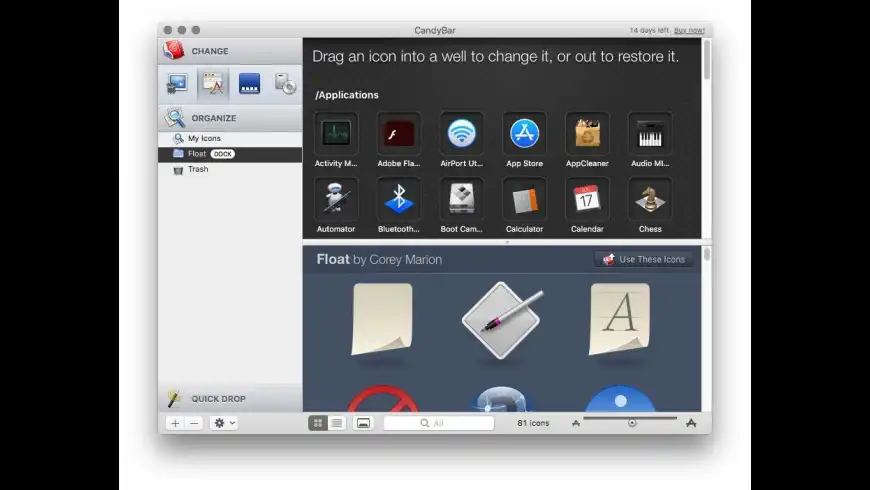The image size is (870, 490).
Task: Select the Applications icons category
Action: pos(213,84)
